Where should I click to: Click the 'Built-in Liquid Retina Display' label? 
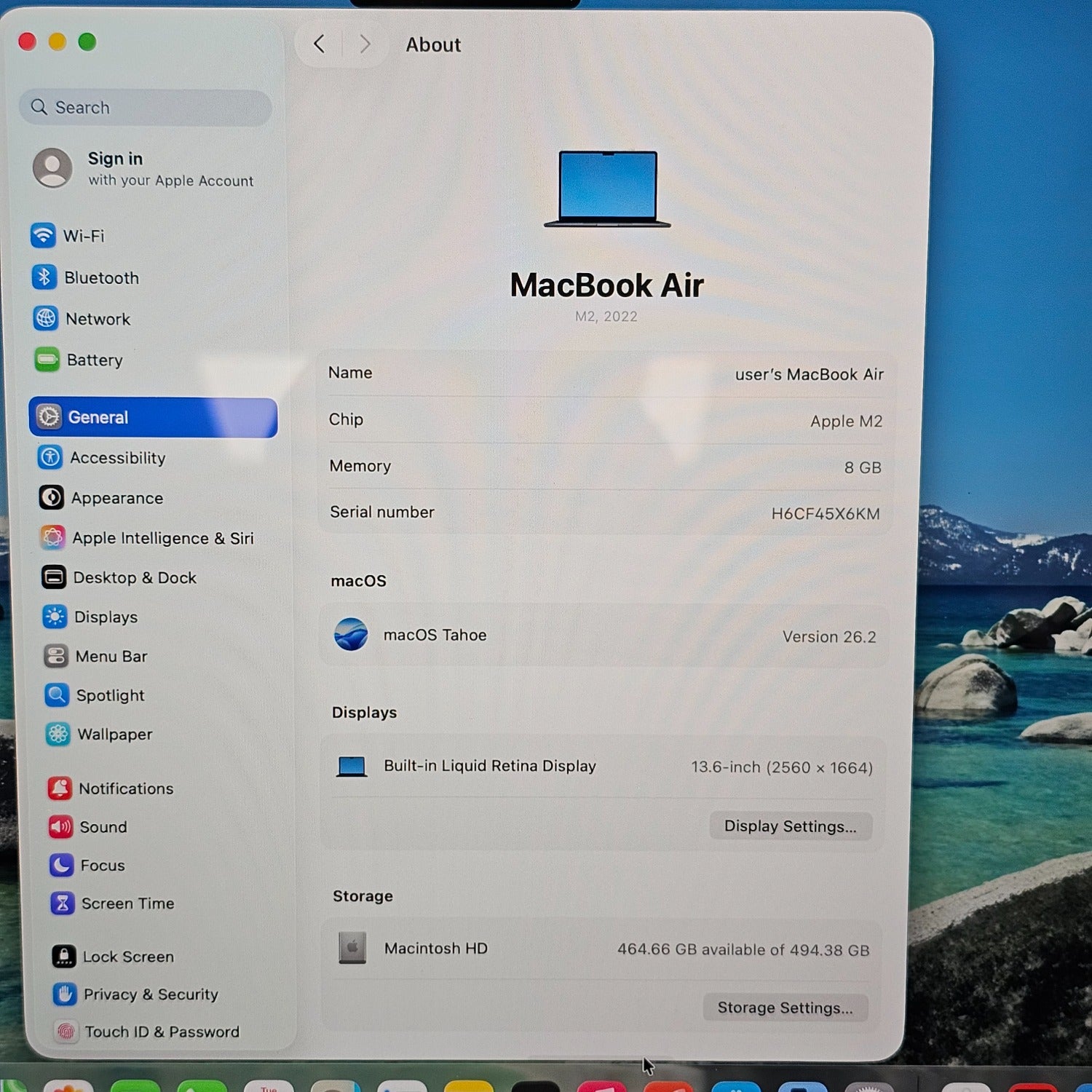click(x=490, y=766)
